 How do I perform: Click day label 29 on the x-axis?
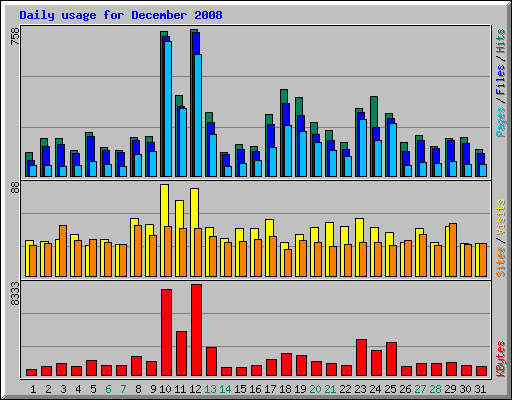[450, 389]
